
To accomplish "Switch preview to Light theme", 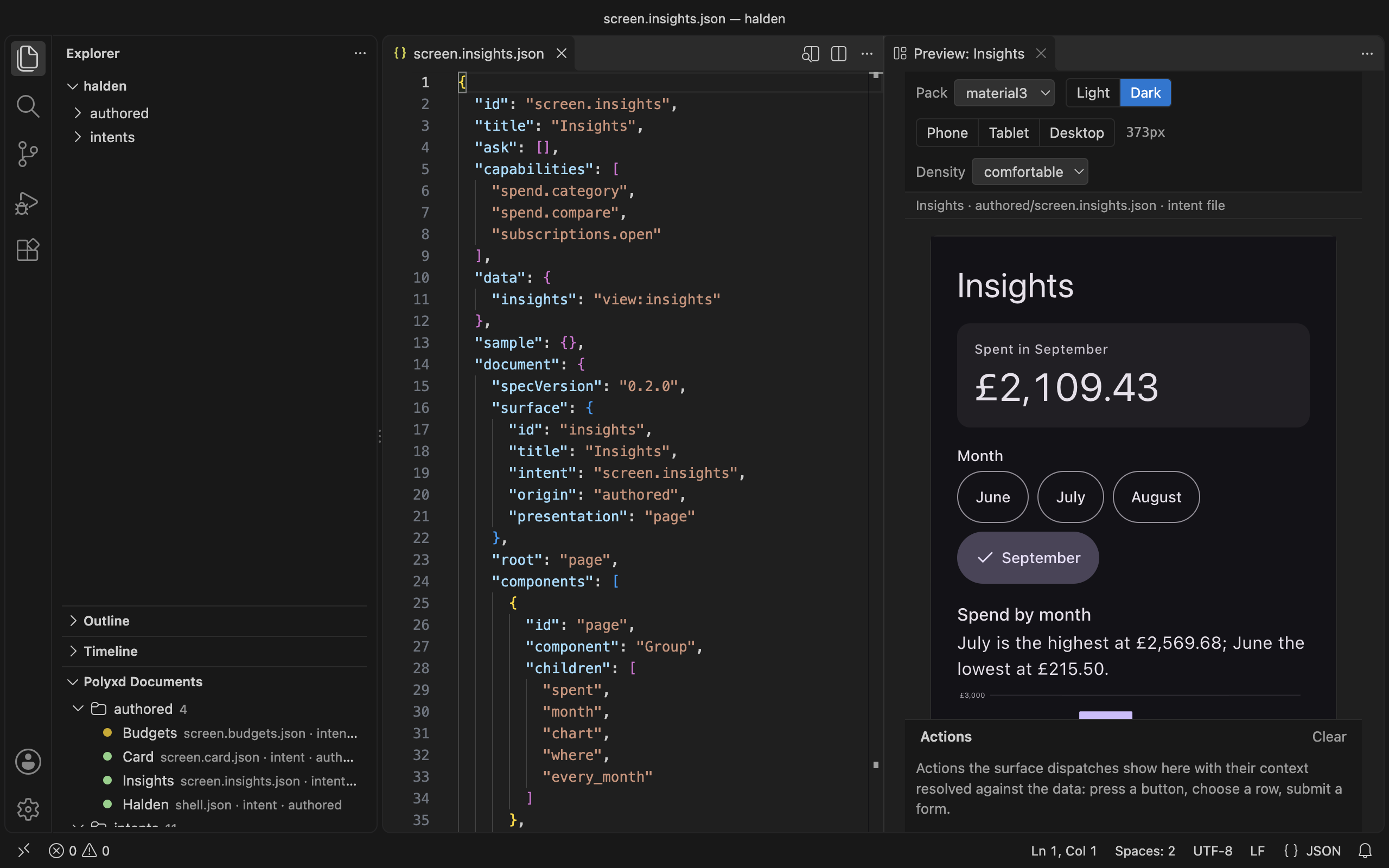I will [x=1093, y=93].
